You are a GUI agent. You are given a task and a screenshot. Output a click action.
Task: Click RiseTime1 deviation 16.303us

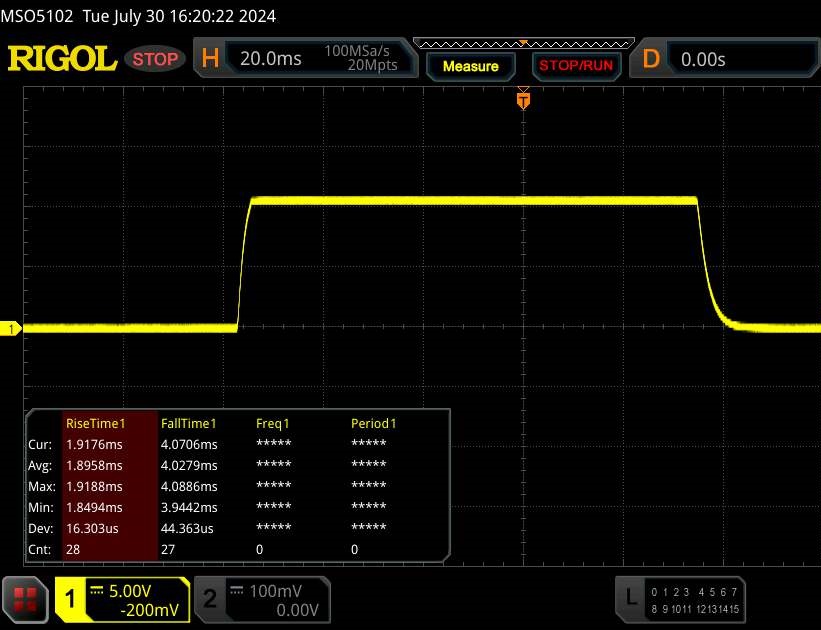click(92, 528)
